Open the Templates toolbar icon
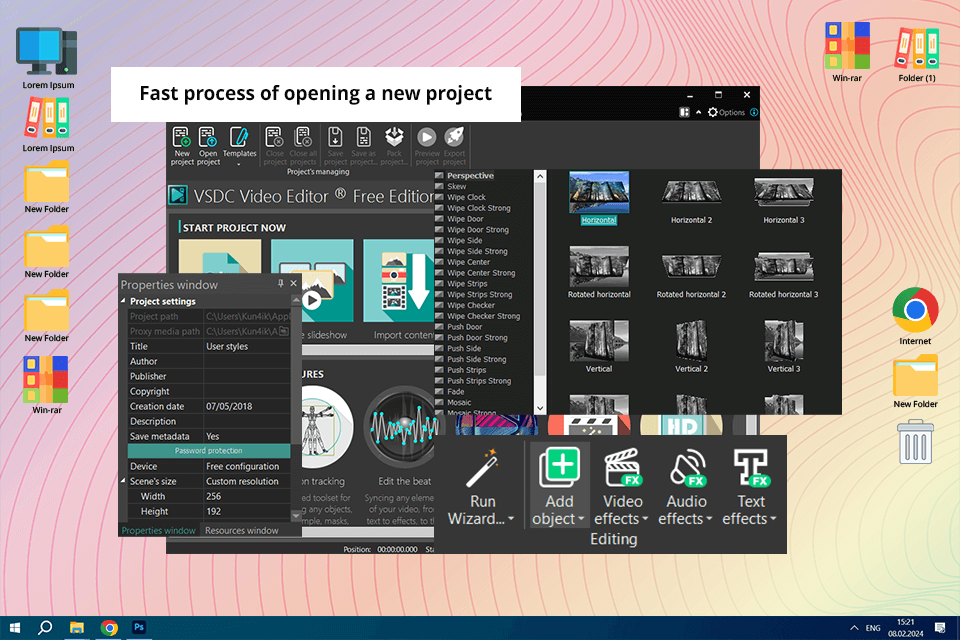 [239, 137]
